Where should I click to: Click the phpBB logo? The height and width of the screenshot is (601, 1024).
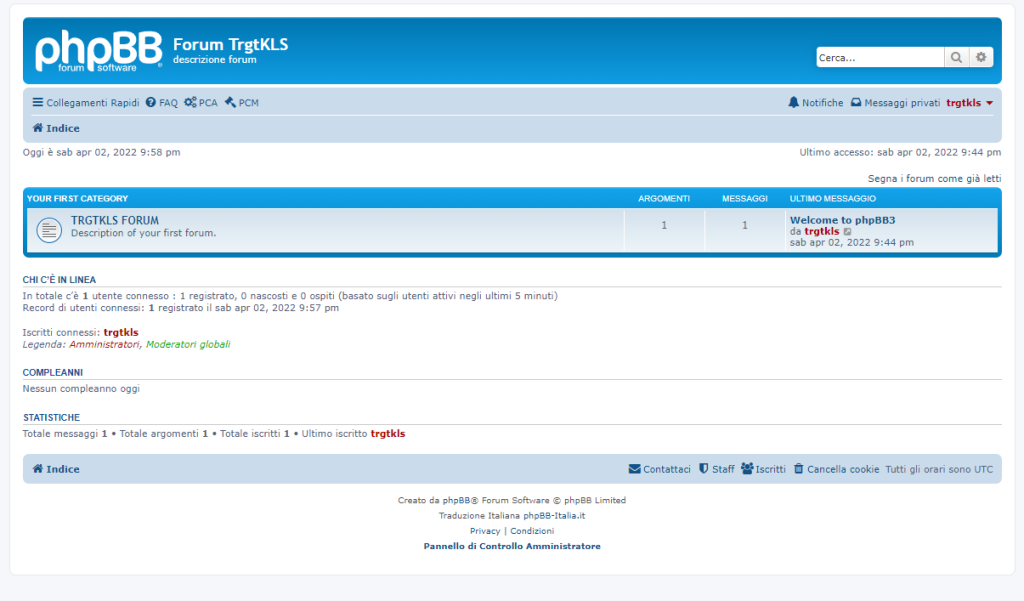tap(98, 52)
